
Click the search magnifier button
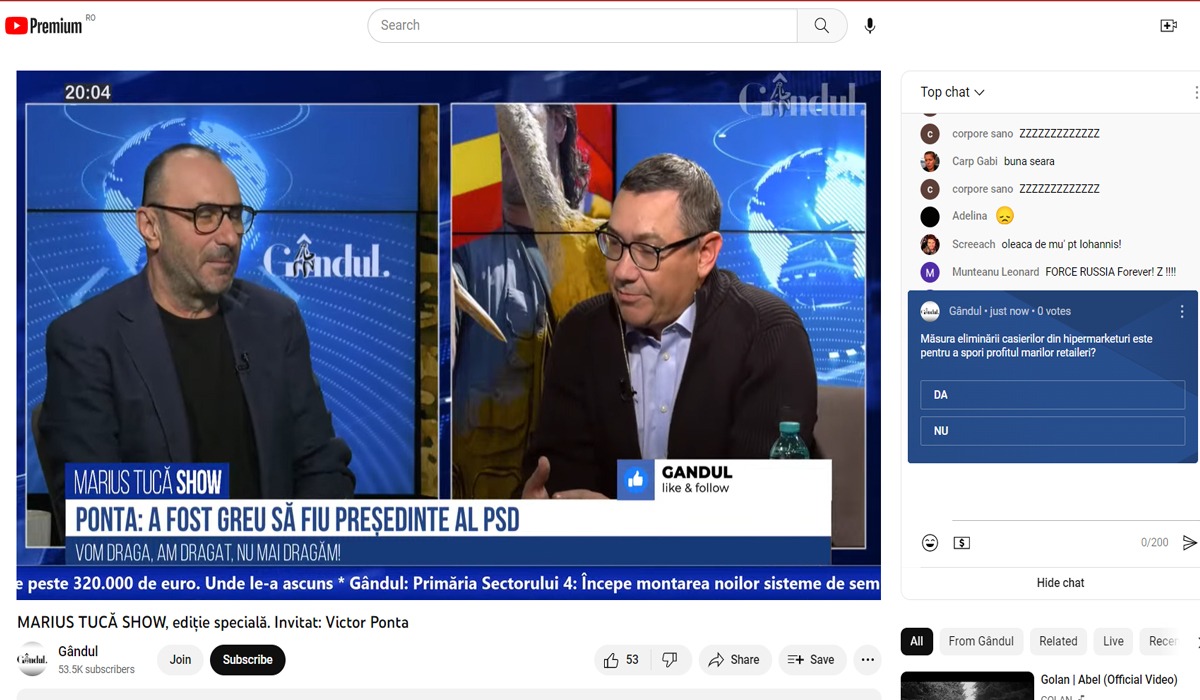tap(822, 25)
